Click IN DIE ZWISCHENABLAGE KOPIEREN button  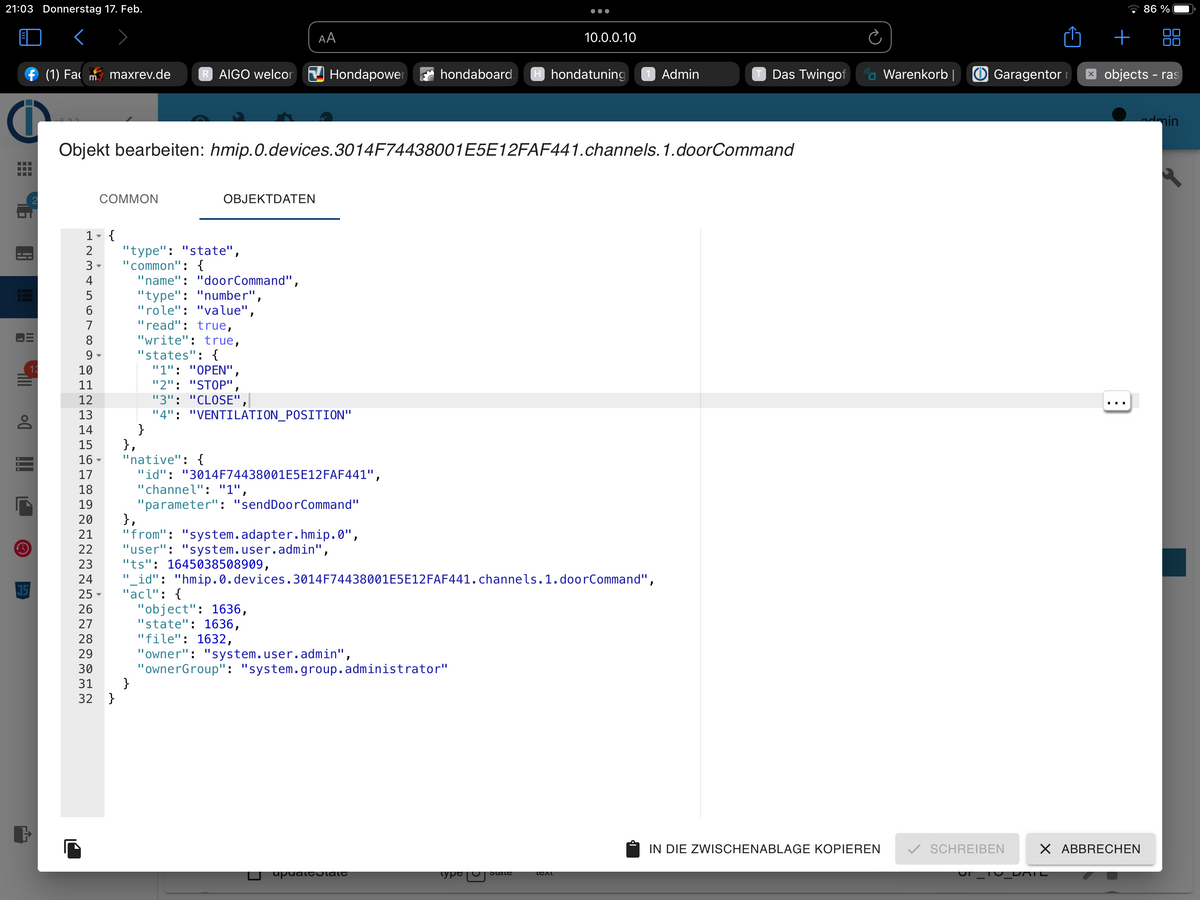(752, 849)
